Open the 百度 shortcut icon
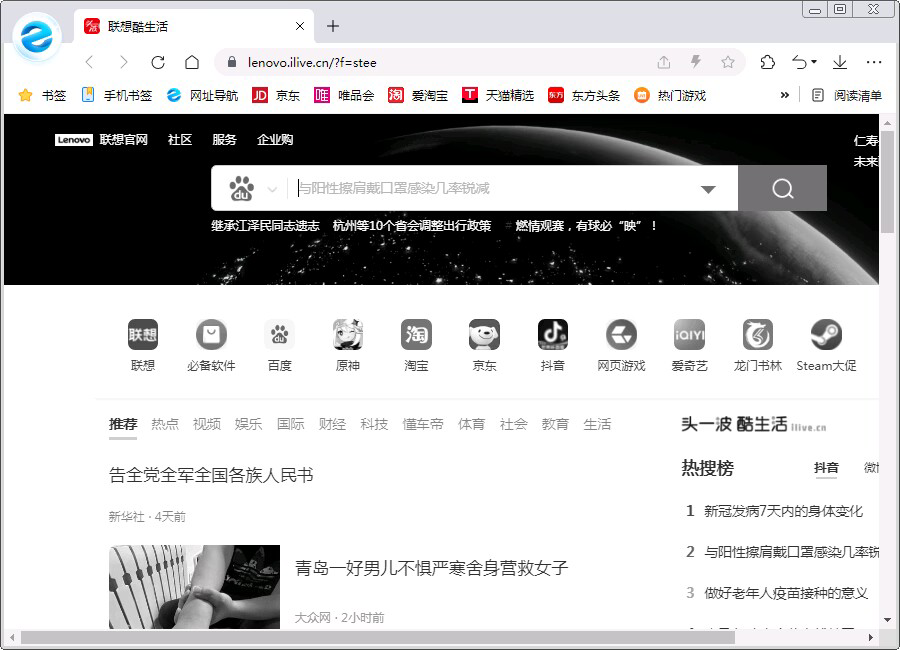This screenshot has width=900, height=650. [280, 334]
